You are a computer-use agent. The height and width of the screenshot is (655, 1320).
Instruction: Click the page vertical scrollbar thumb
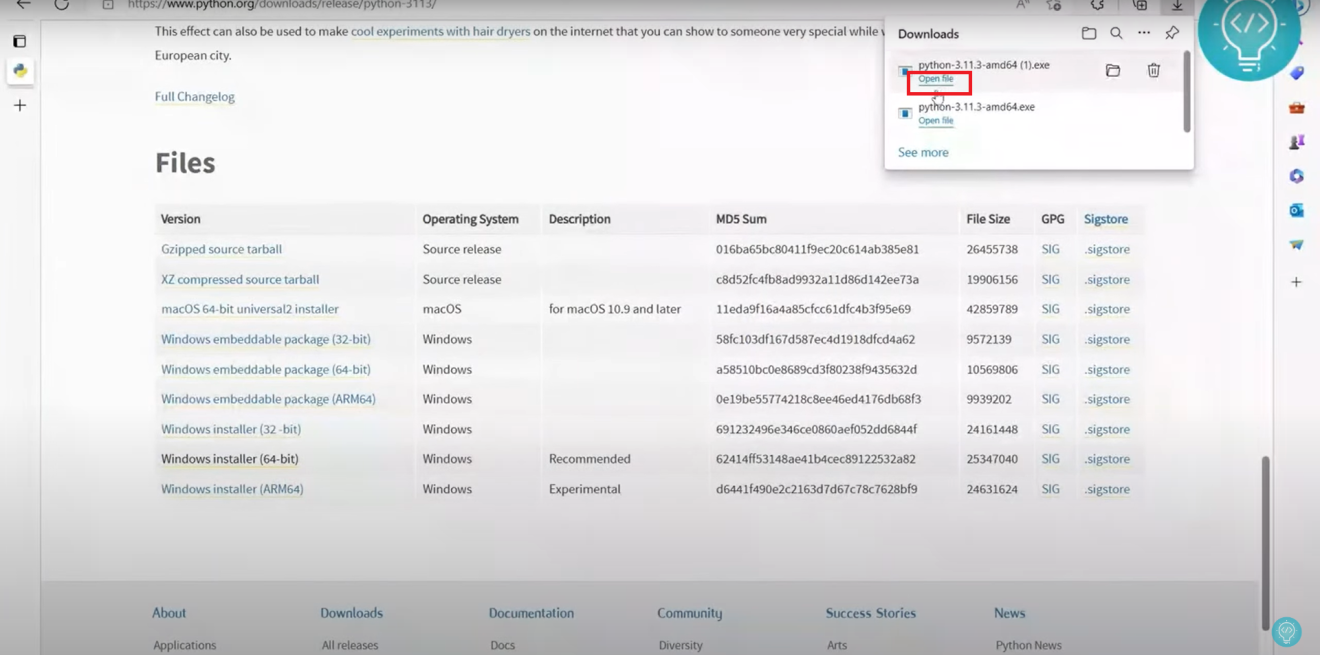(x=1265, y=540)
